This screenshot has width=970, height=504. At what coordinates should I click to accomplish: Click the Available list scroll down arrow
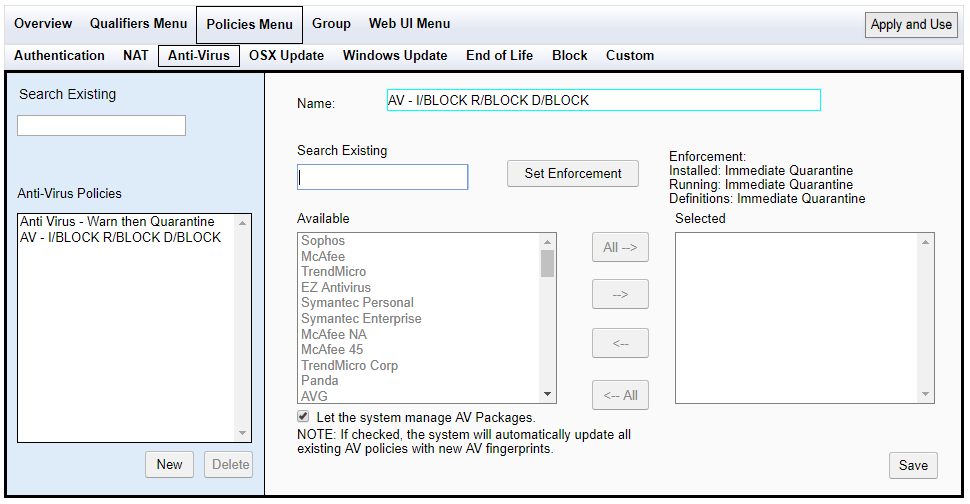pyautogui.click(x=547, y=394)
